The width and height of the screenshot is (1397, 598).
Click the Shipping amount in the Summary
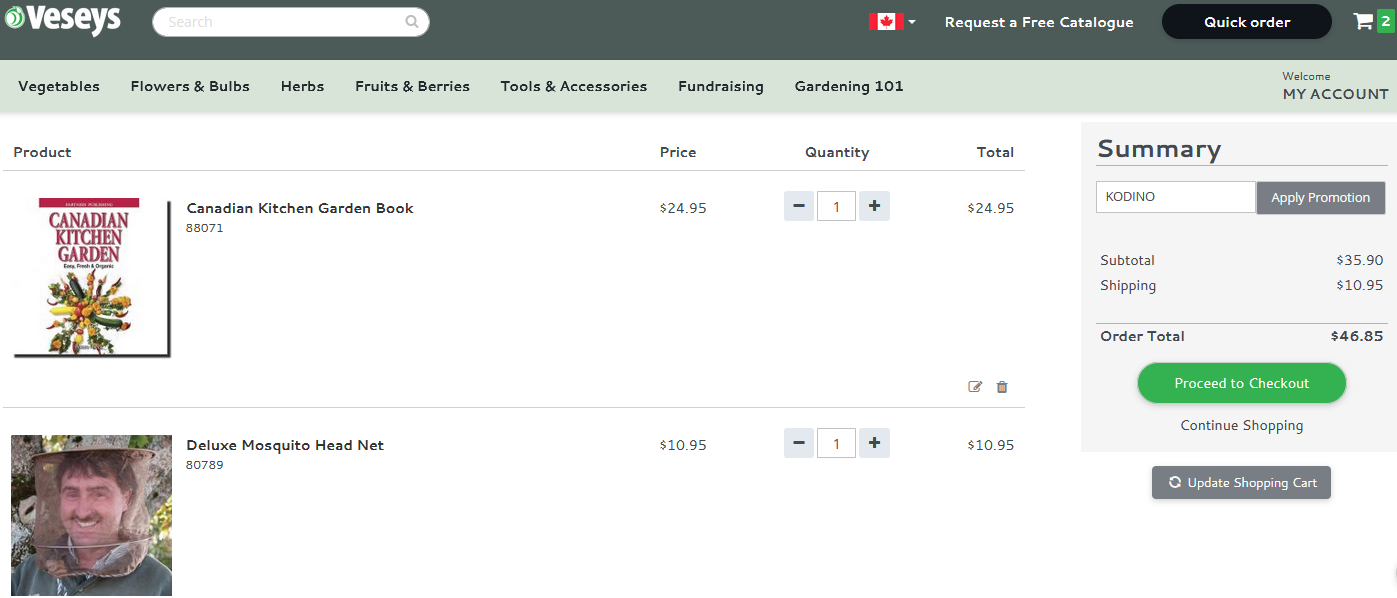[x=1360, y=285]
